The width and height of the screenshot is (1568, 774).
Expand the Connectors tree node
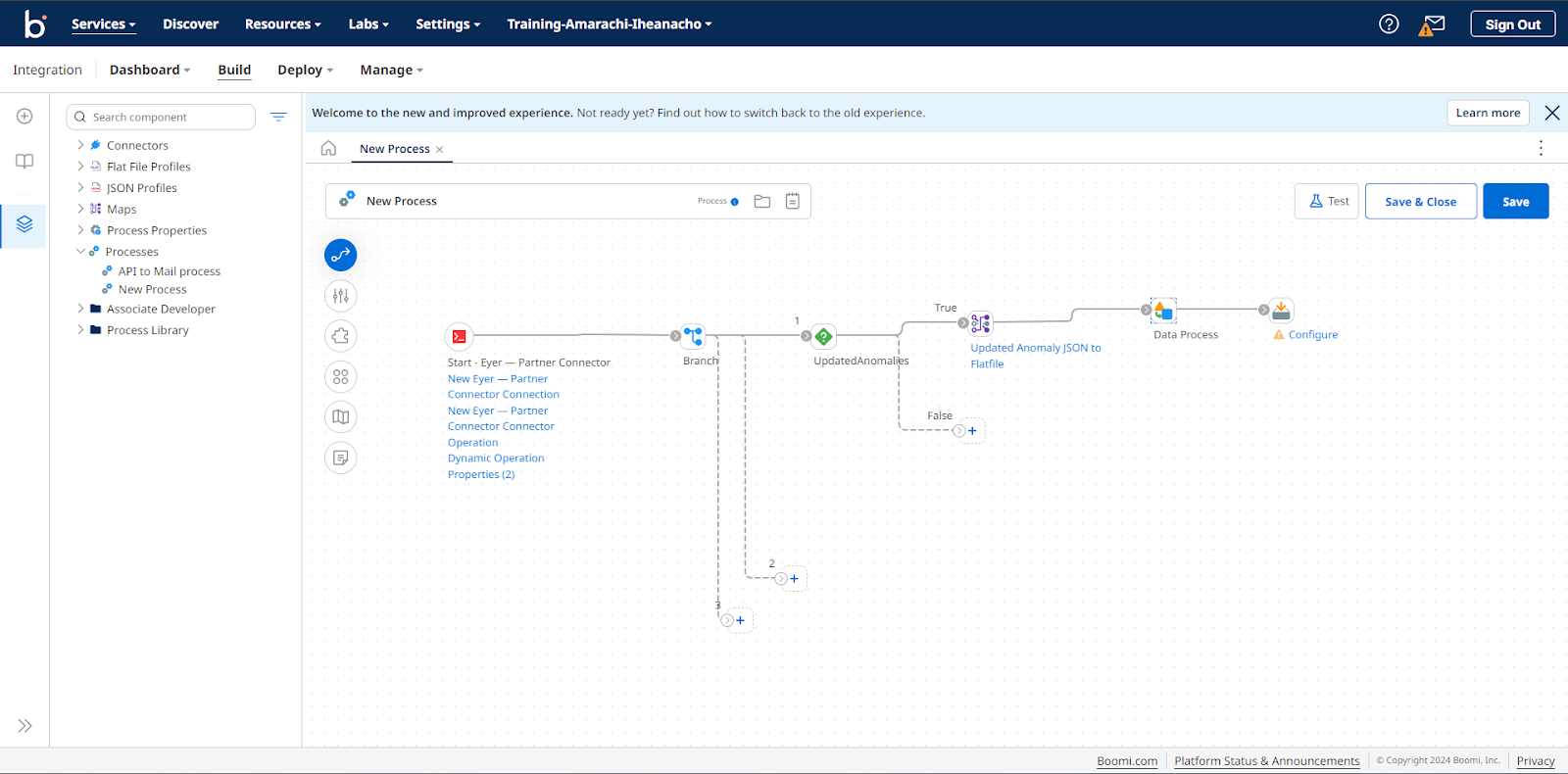(80, 145)
